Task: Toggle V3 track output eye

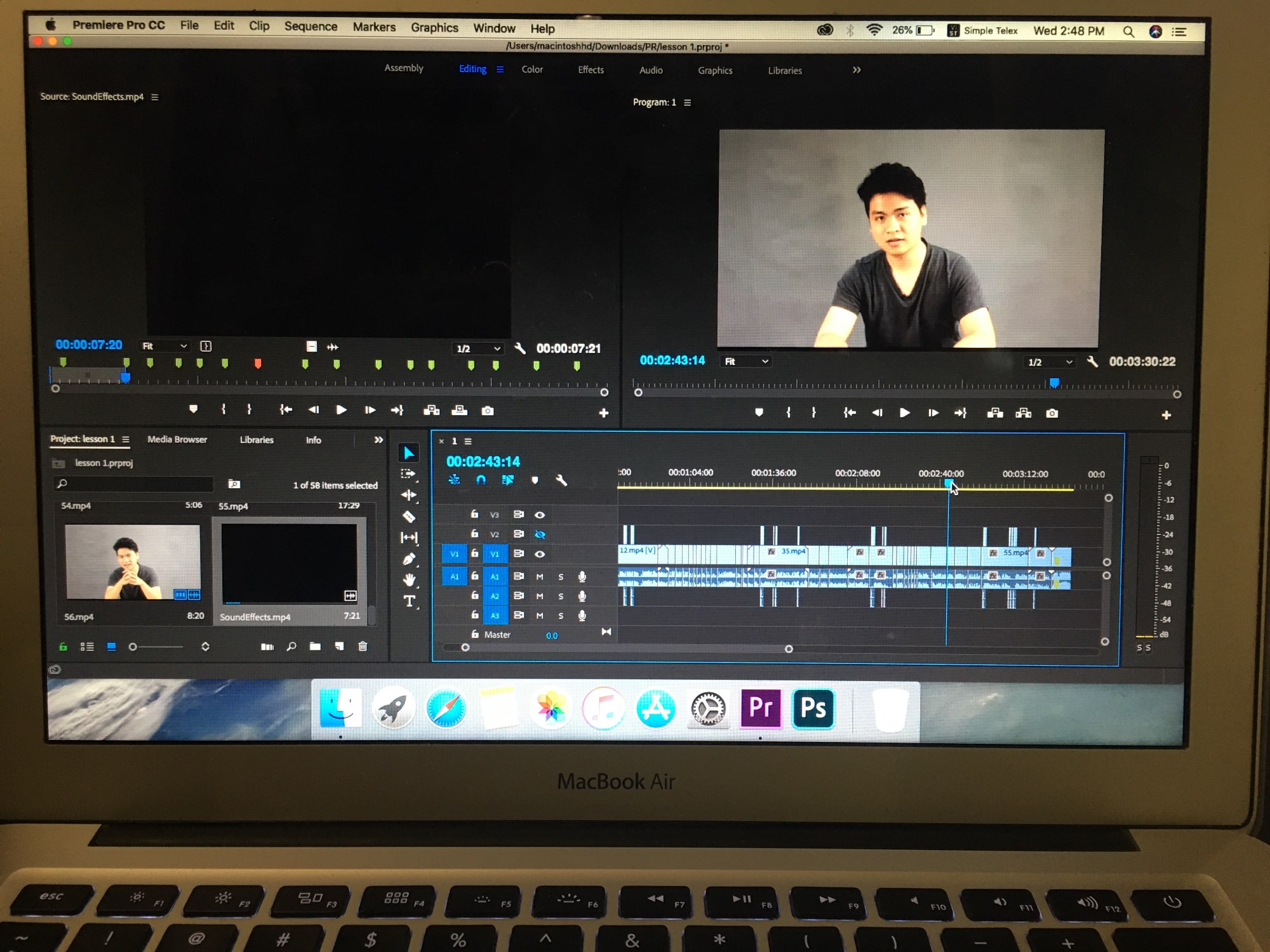Action: click(x=540, y=515)
